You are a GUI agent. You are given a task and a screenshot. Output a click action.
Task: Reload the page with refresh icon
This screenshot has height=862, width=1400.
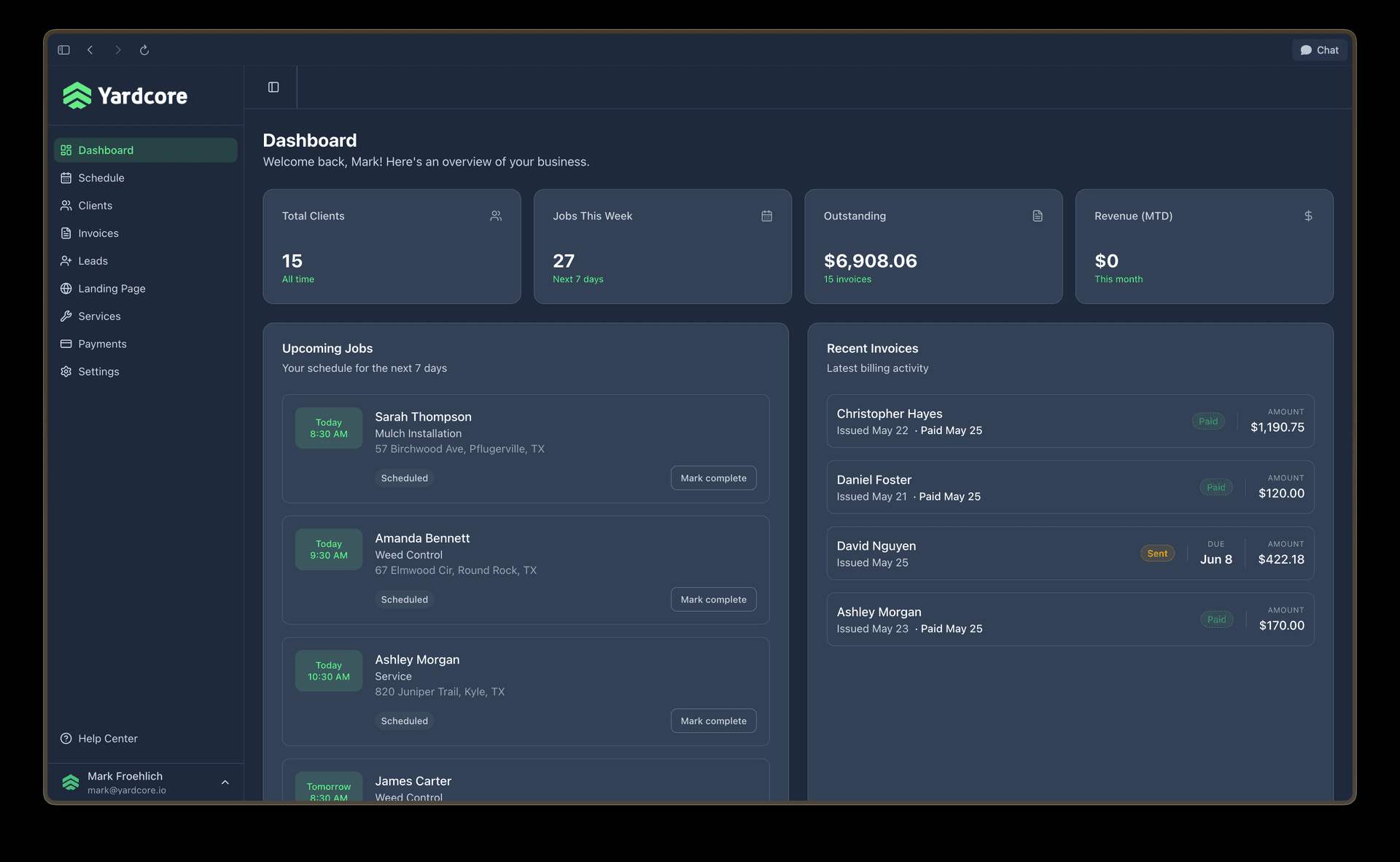click(144, 50)
